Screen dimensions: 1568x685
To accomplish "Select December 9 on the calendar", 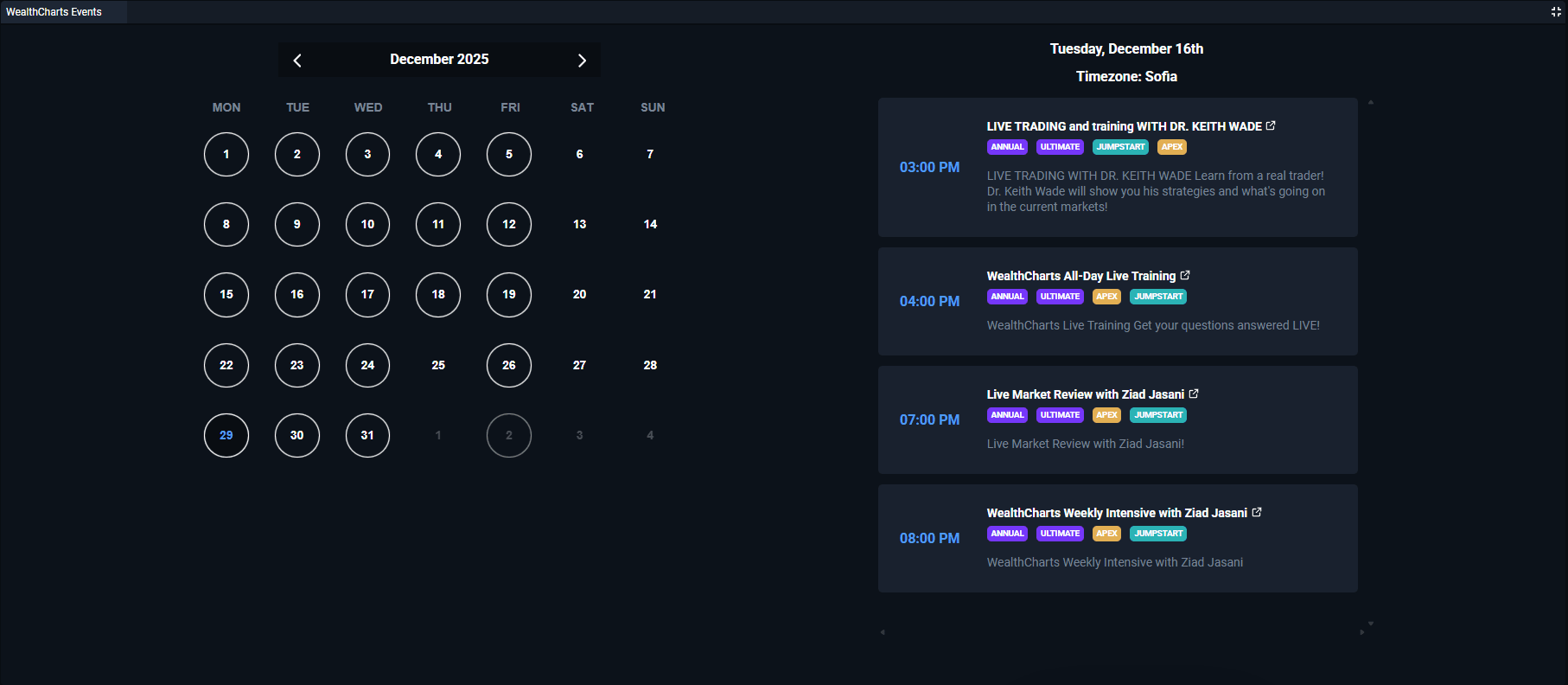I will pos(297,224).
